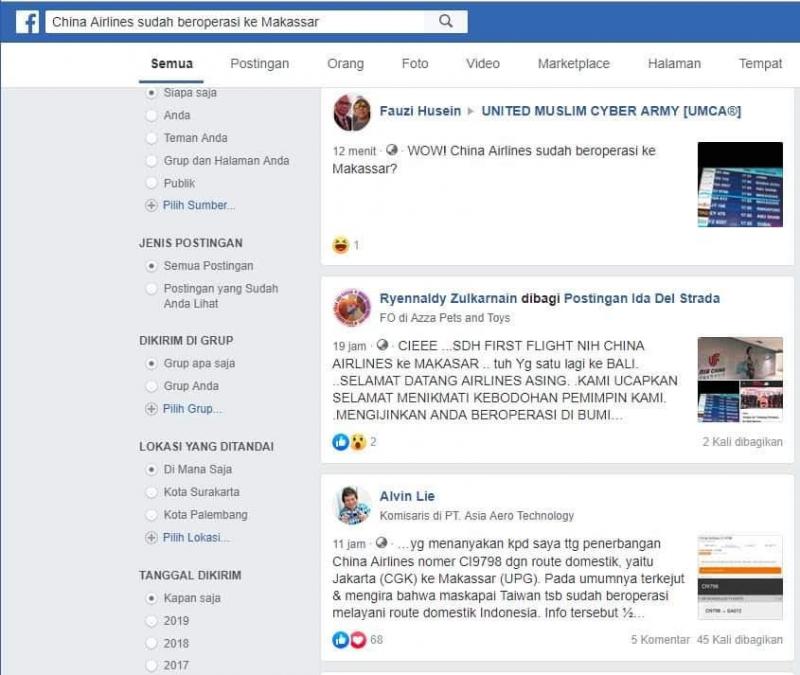The height and width of the screenshot is (675, 800).
Task: Open the flight board thumbnail in Fauzi's post
Action: pyautogui.click(x=740, y=185)
